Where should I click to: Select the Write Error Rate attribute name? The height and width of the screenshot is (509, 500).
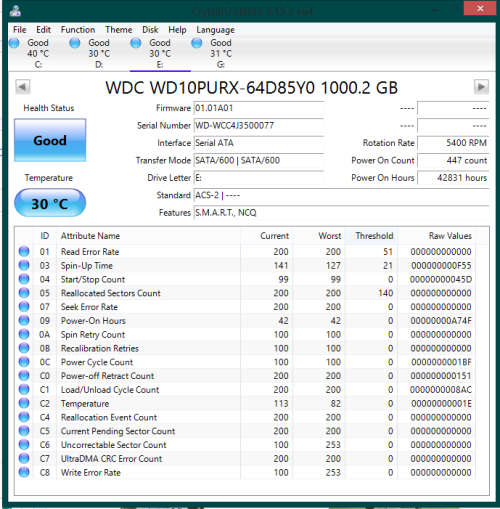tap(91, 473)
